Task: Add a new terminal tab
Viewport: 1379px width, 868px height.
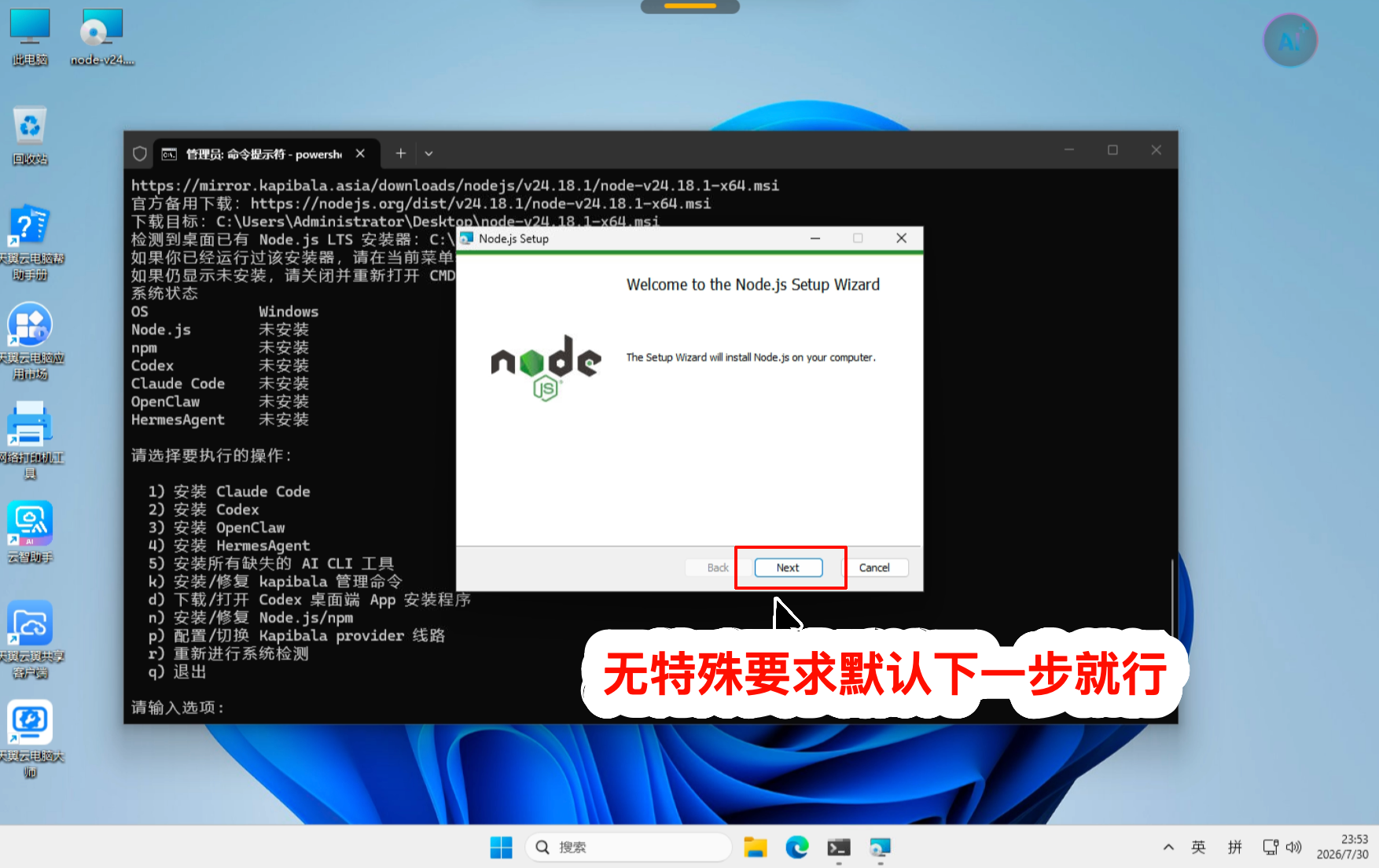Action: point(400,153)
